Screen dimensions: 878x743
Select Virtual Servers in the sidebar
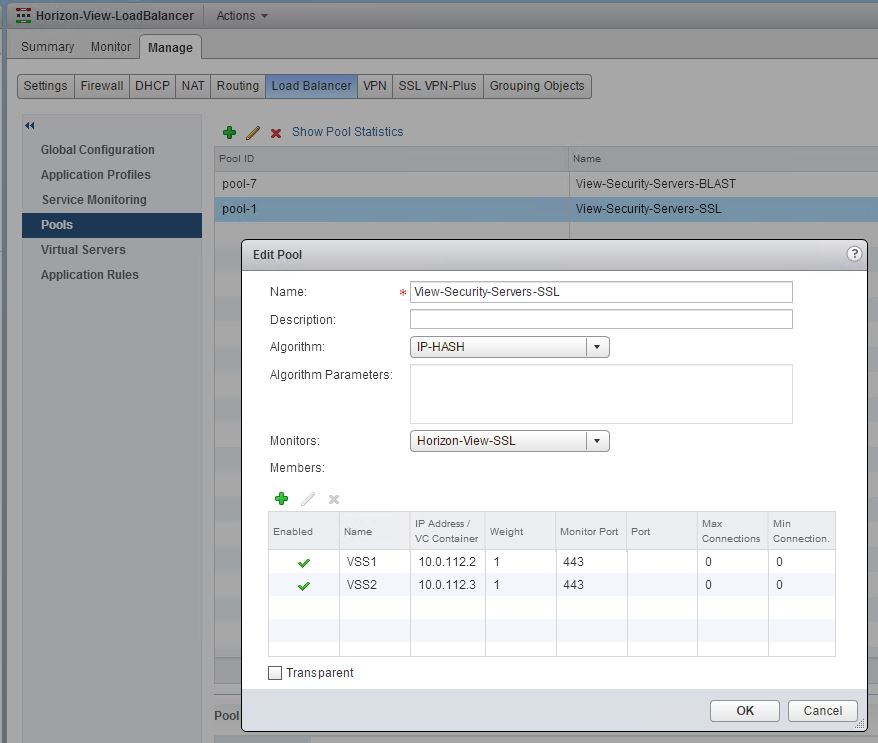(x=83, y=250)
